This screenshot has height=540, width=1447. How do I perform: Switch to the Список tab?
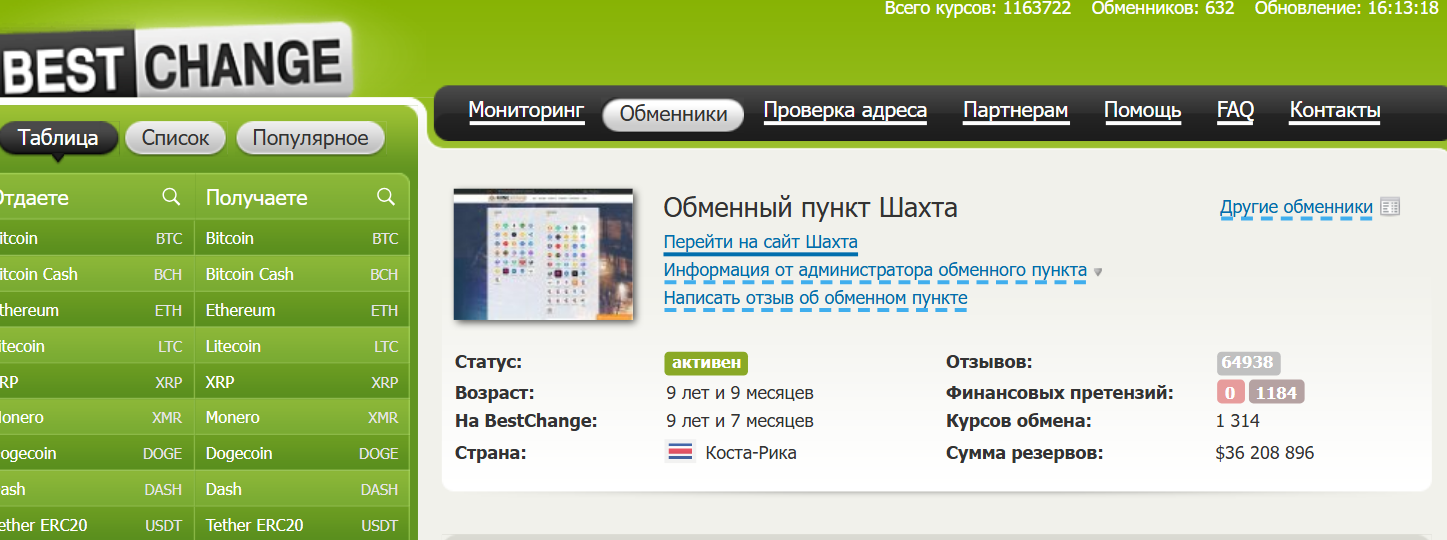(x=176, y=138)
